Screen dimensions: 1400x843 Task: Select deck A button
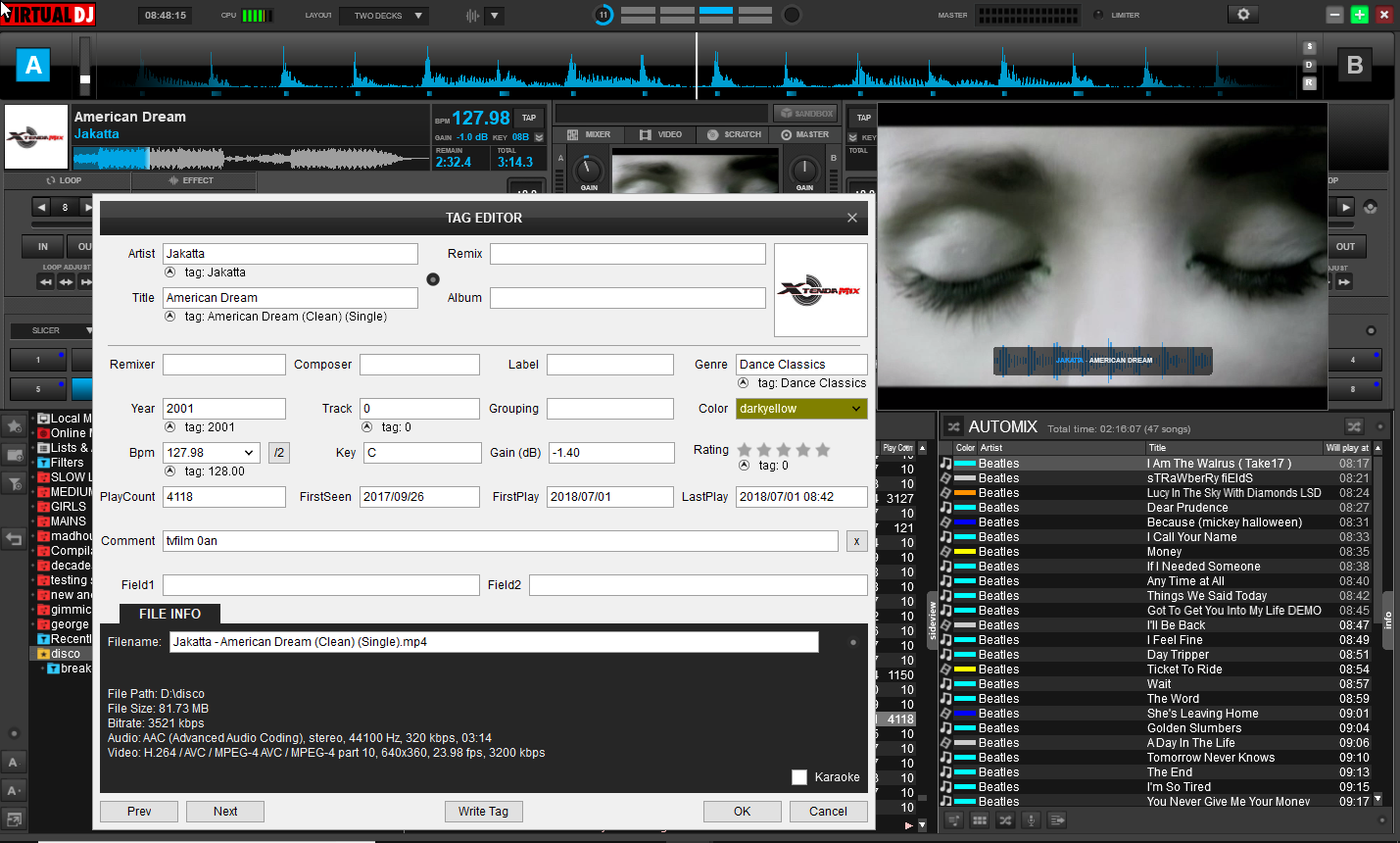33,66
